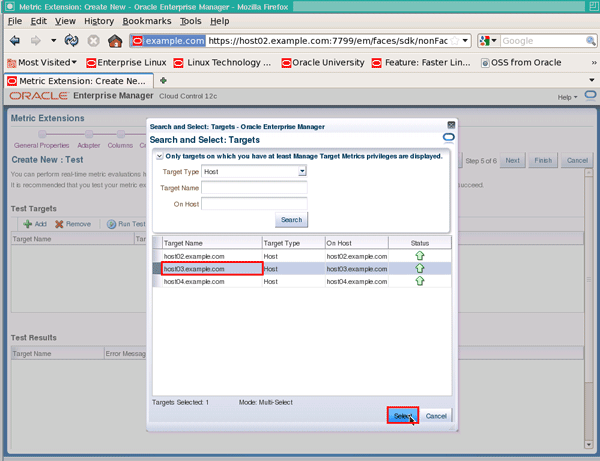This screenshot has height=461, width=600.
Task: Bookmark this page with the star icon
Action: 455,41
